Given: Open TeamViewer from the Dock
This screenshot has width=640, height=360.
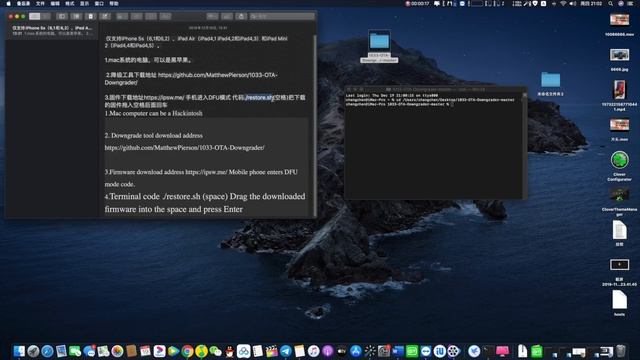Looking at the screenshot, I should pos(426,351).
